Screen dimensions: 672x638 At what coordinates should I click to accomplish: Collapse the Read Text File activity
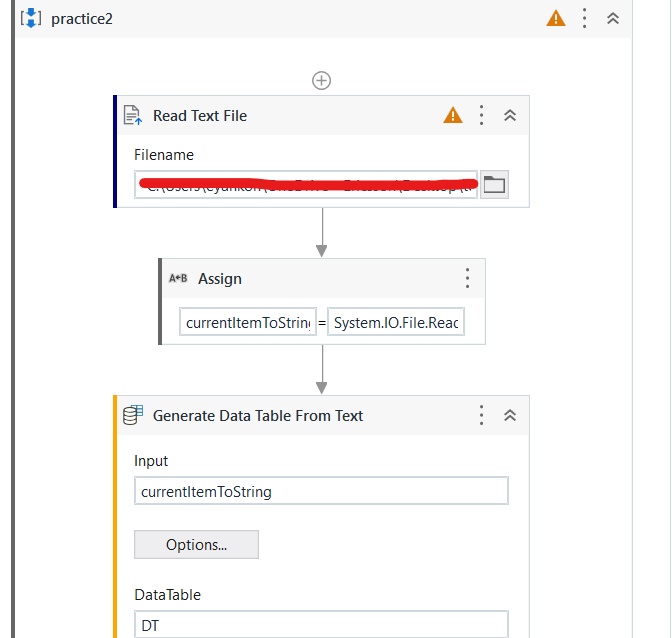pos(510,115)
